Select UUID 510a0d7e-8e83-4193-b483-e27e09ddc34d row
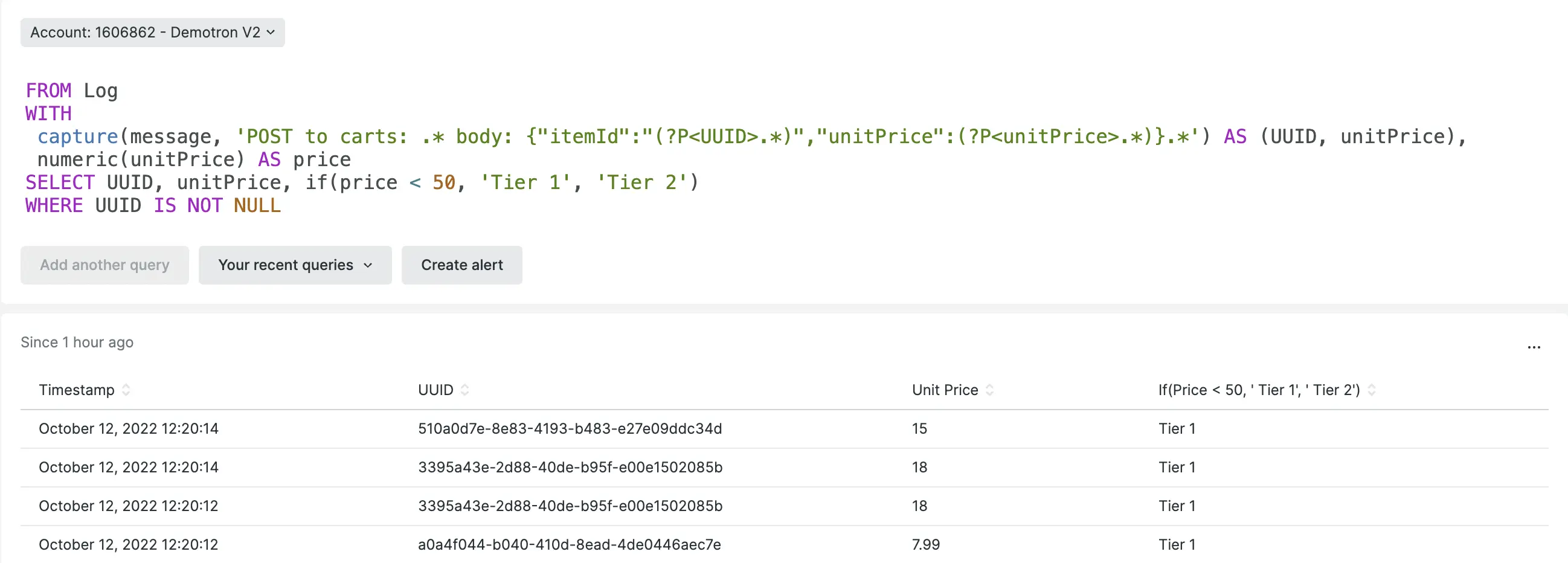This screenshot has height=563, width=1568. point(570,428)
